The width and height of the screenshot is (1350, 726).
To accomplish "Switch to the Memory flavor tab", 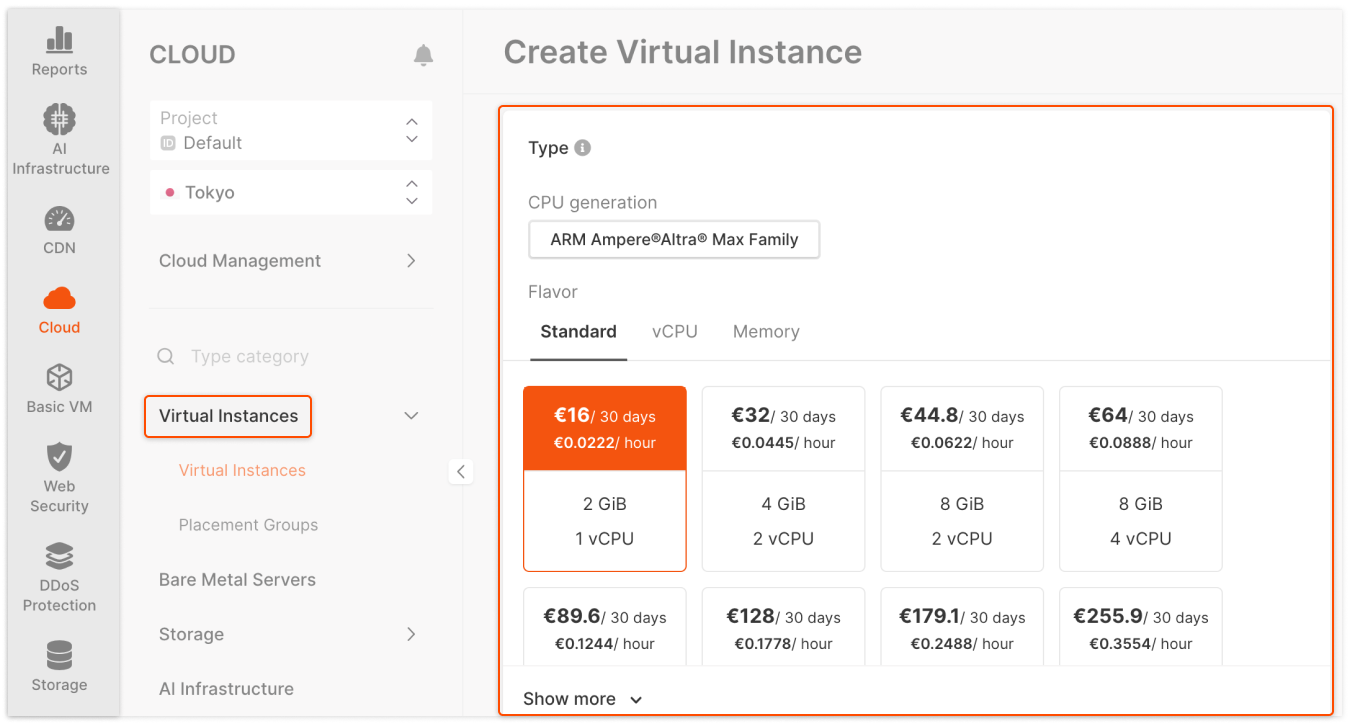I will click(x=766, y=332).
